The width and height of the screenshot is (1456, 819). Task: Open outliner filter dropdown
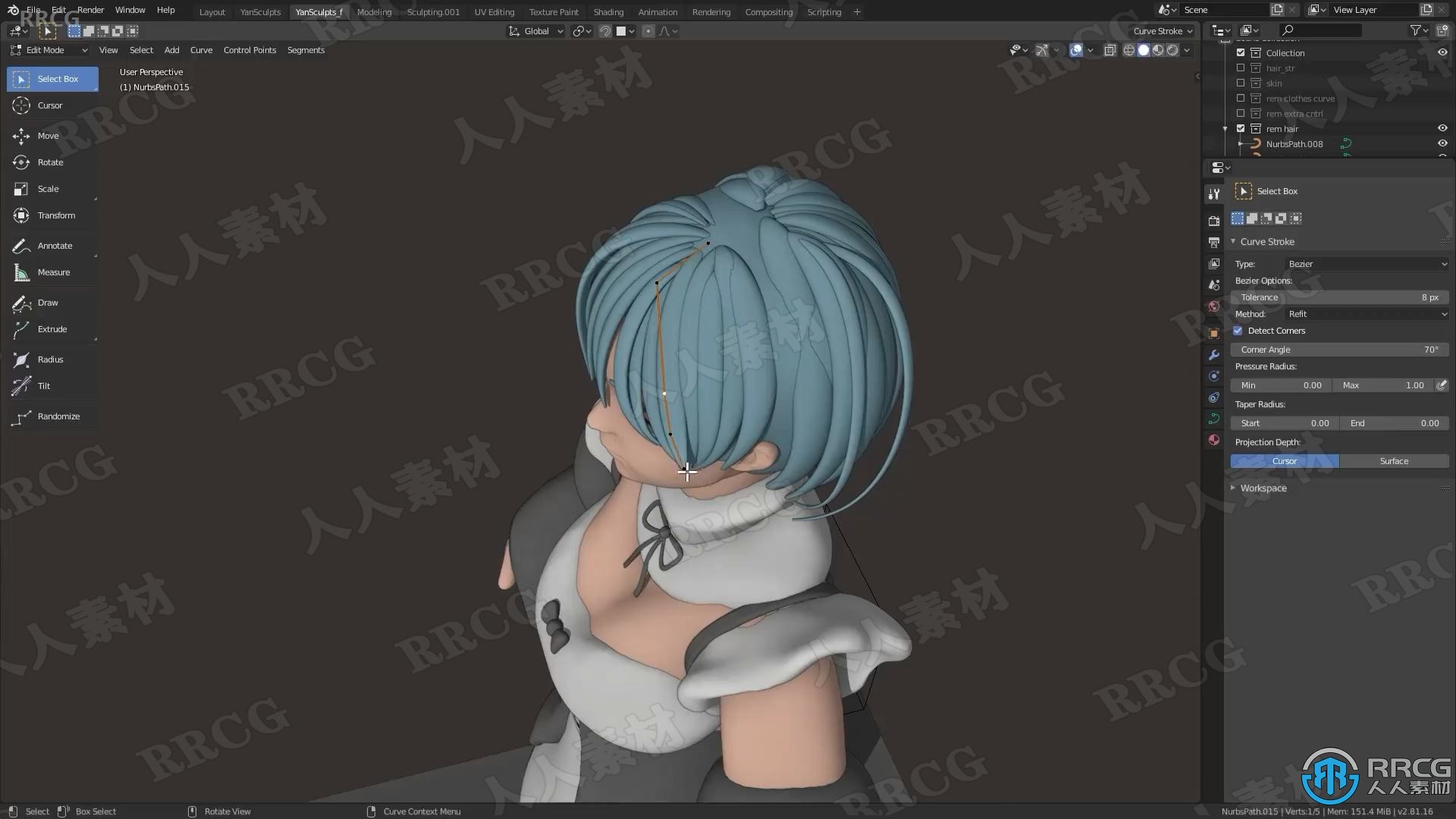pyautogui.click(x=1419, y=30)
